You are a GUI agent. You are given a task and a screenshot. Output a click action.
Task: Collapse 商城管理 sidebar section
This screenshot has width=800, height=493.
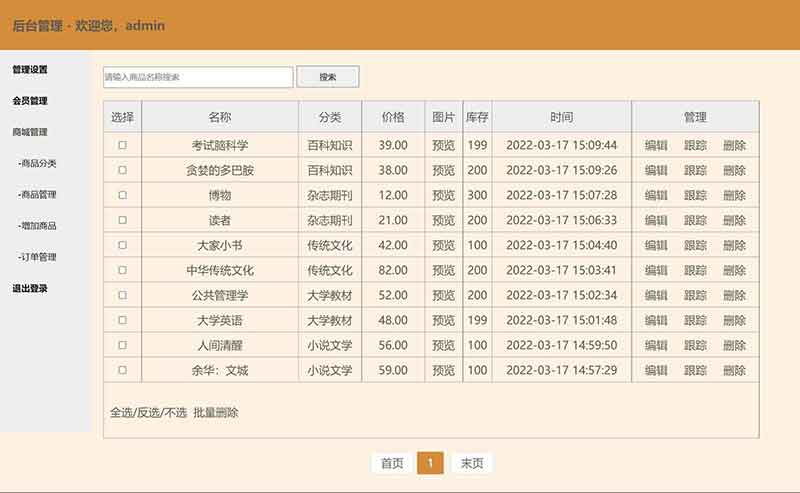pos(30,132)
